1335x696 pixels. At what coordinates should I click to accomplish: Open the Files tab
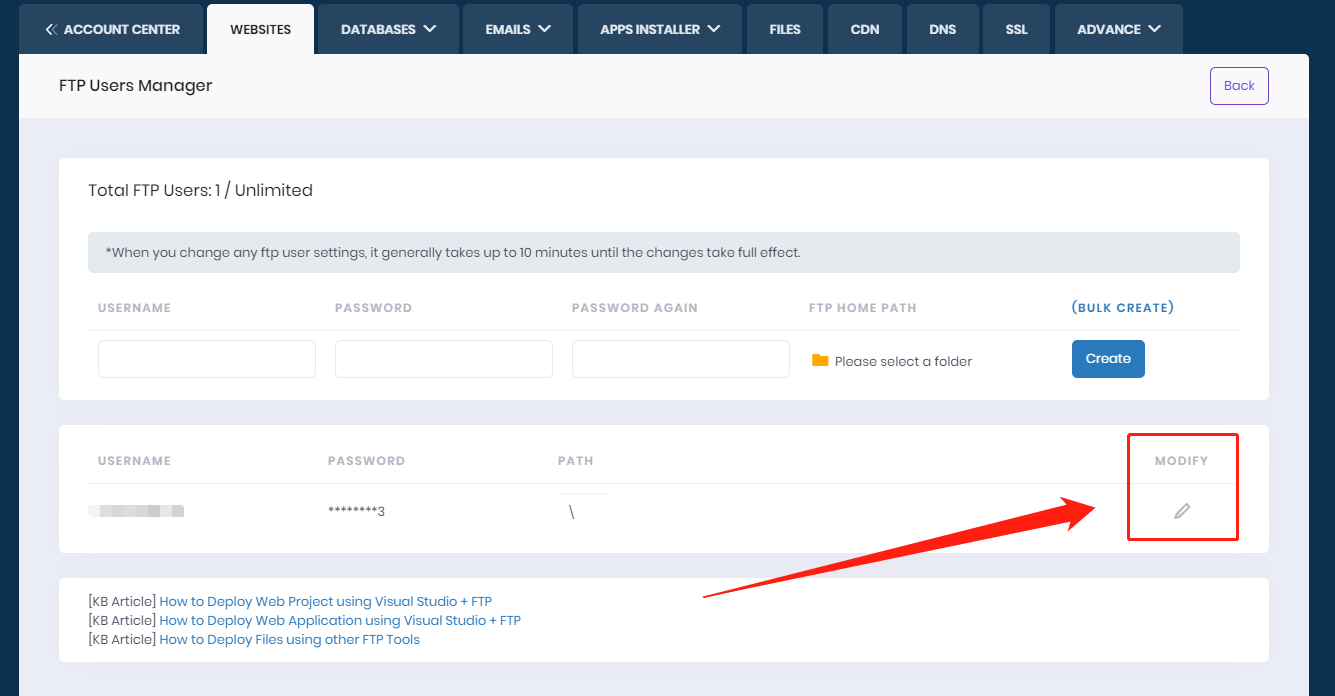click(x=785, y=30)
